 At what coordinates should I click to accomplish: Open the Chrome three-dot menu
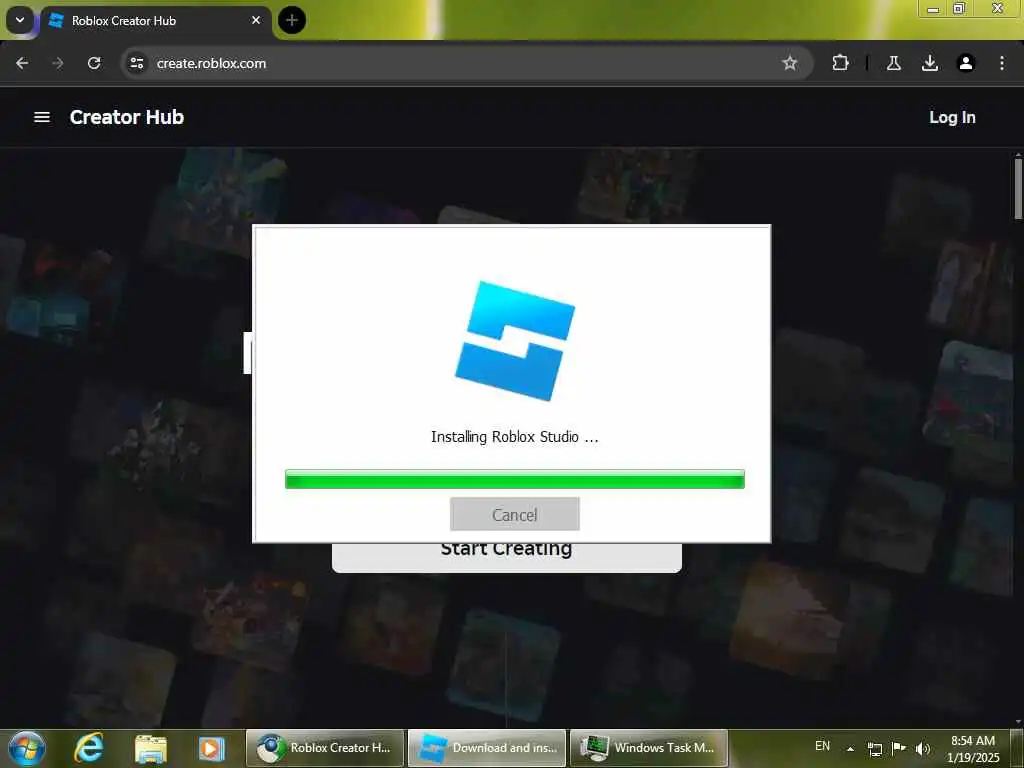[x=1001, y=63]
